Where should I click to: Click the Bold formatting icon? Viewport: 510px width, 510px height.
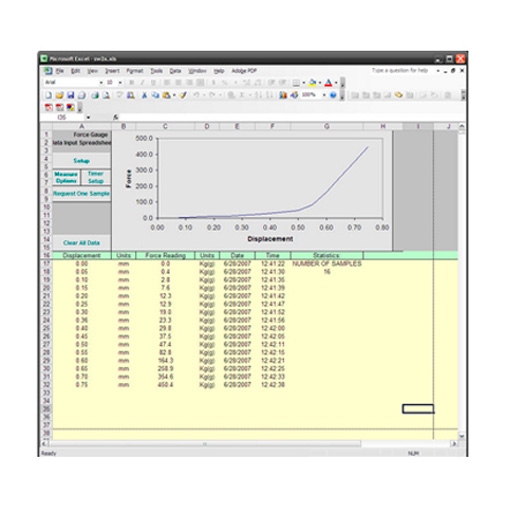(x=132, y=82)
